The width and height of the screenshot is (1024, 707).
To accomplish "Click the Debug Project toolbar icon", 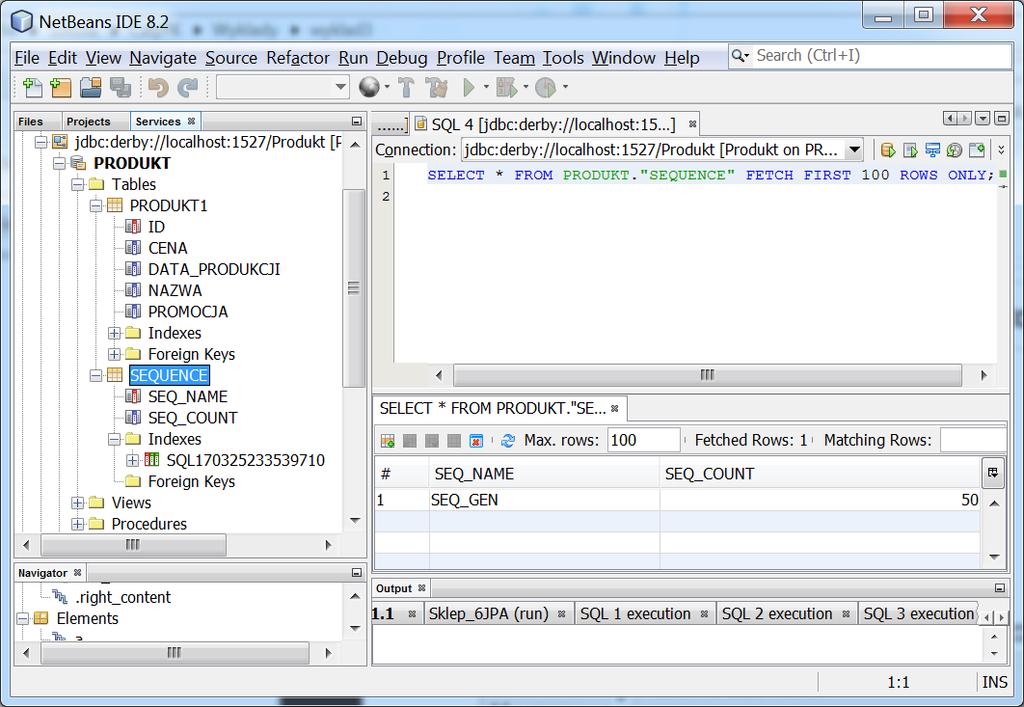I will 507,87.
